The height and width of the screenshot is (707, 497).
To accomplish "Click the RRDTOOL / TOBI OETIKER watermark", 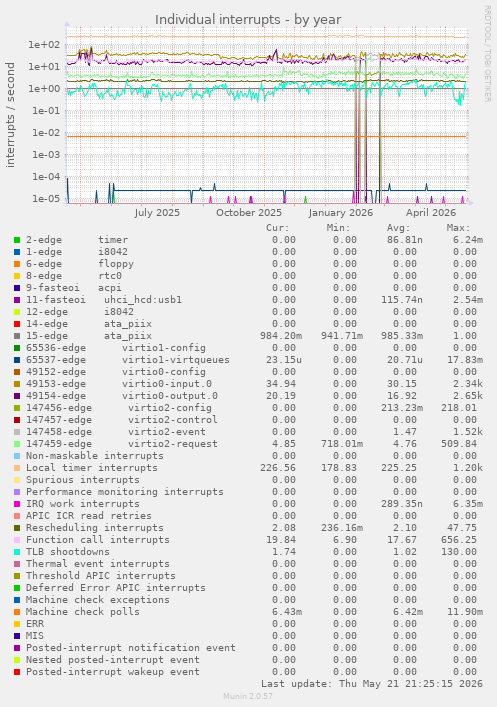I will point(488,54).
